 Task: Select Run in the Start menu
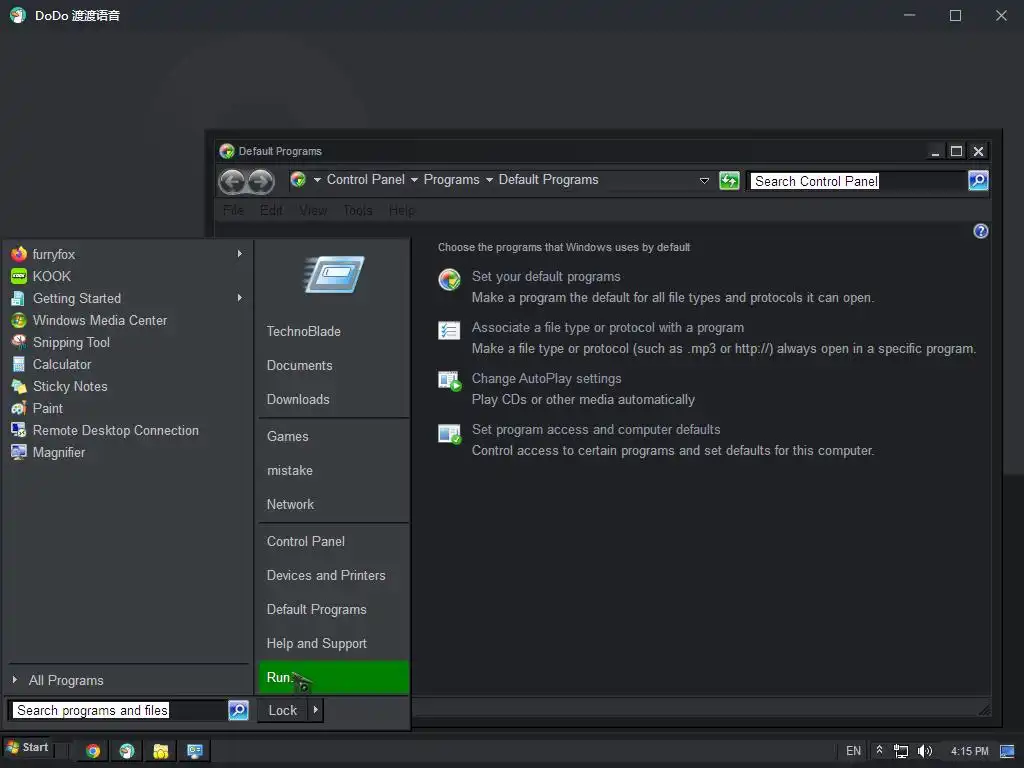(334, 677)
